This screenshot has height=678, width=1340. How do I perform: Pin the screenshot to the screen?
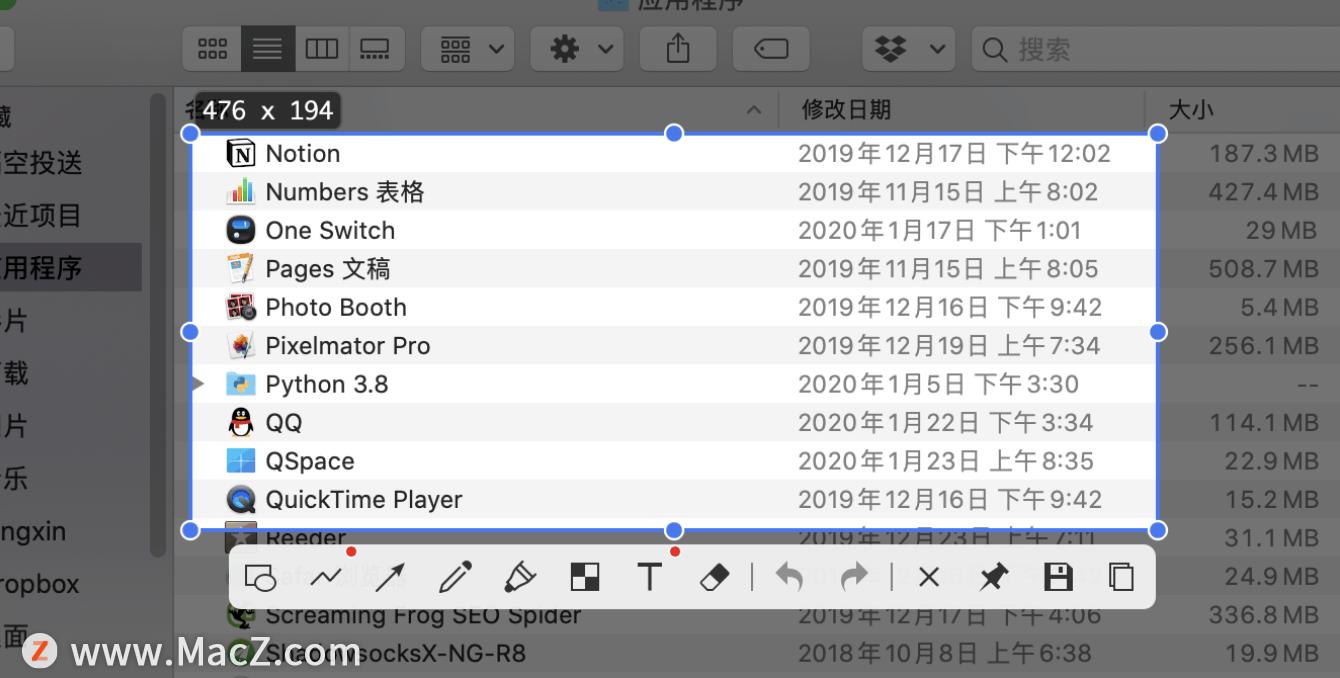coord(993,577)
